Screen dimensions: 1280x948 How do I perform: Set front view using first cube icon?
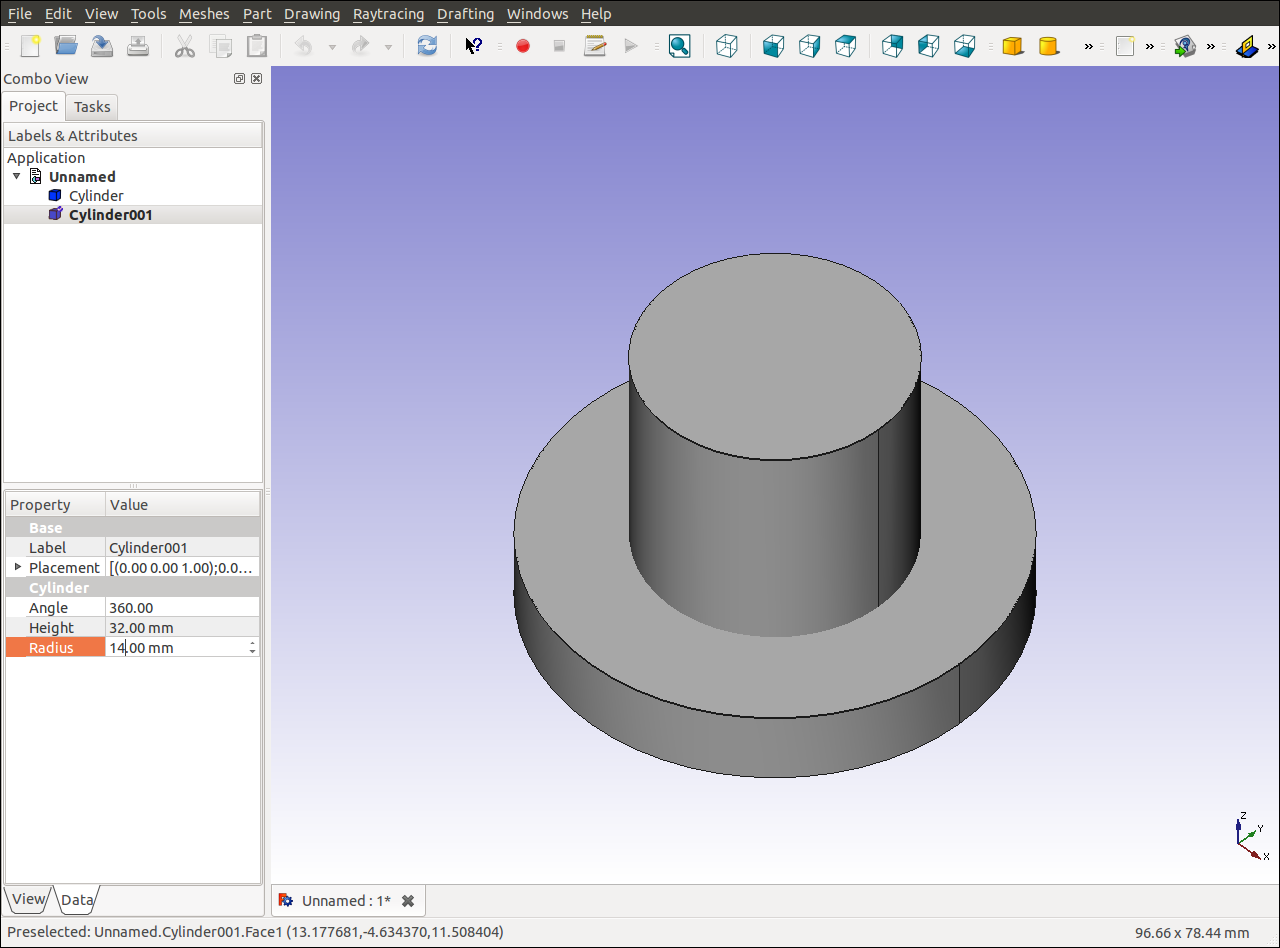[773, 46]
